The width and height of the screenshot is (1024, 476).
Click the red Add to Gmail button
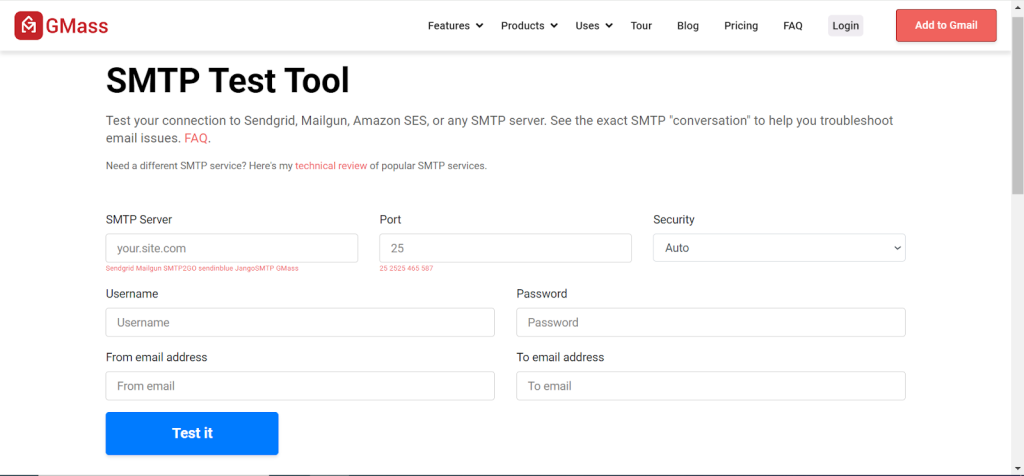(x=945, y=26)
